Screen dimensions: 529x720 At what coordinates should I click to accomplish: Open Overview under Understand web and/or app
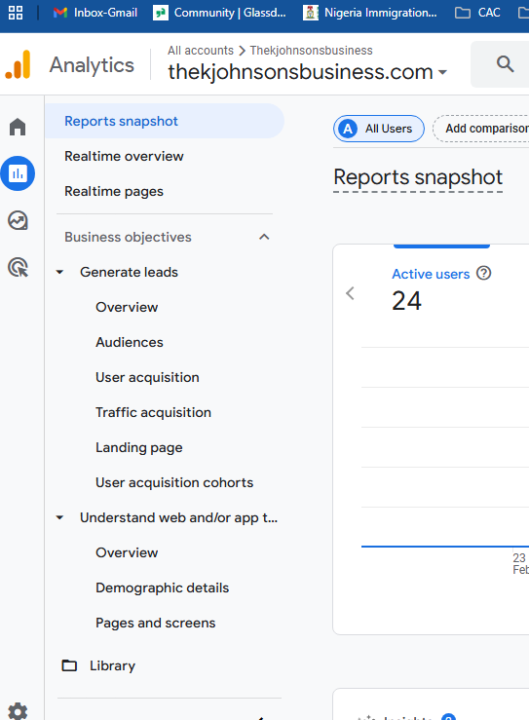(x=127, y=553)
